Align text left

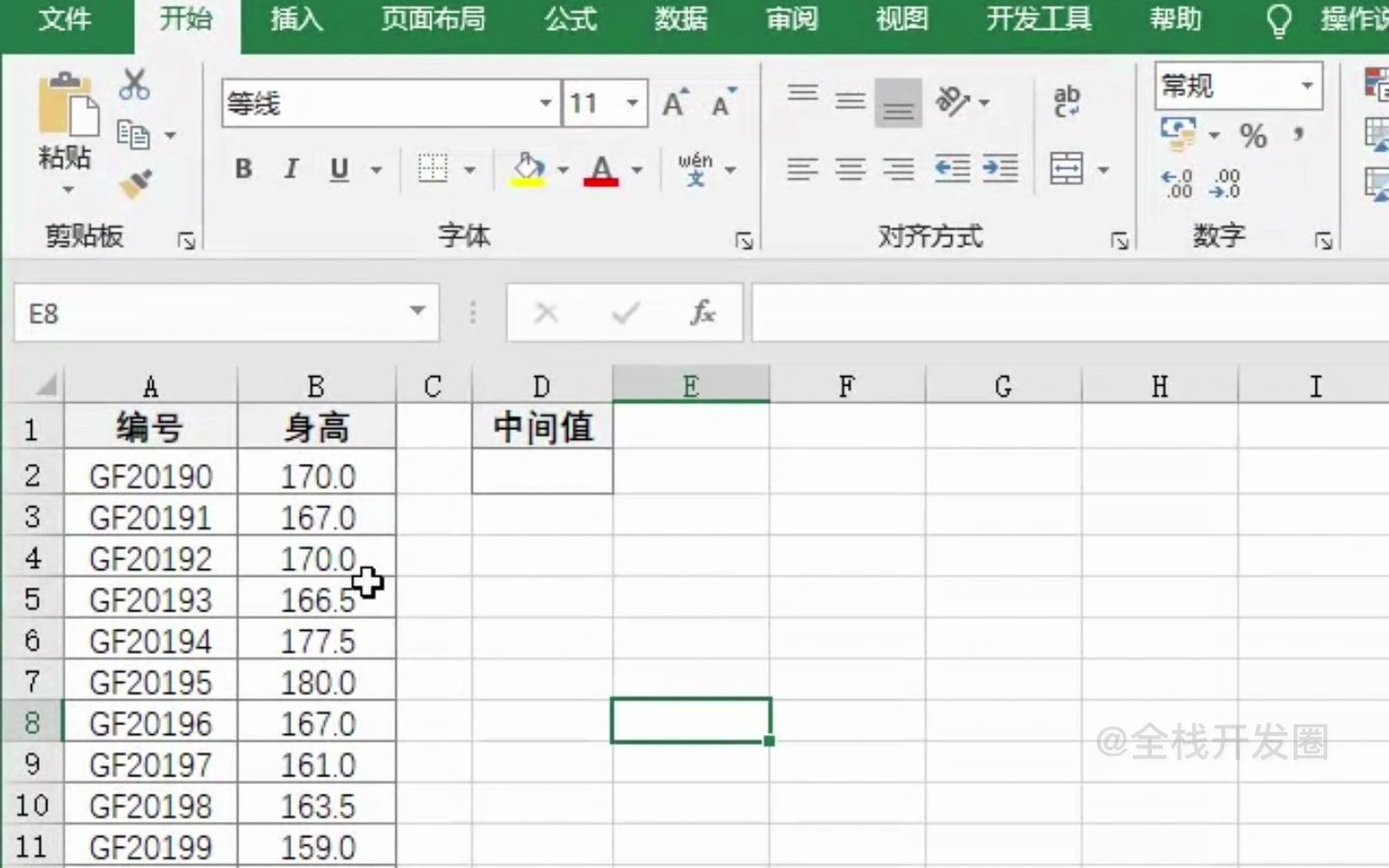point(803,170)
